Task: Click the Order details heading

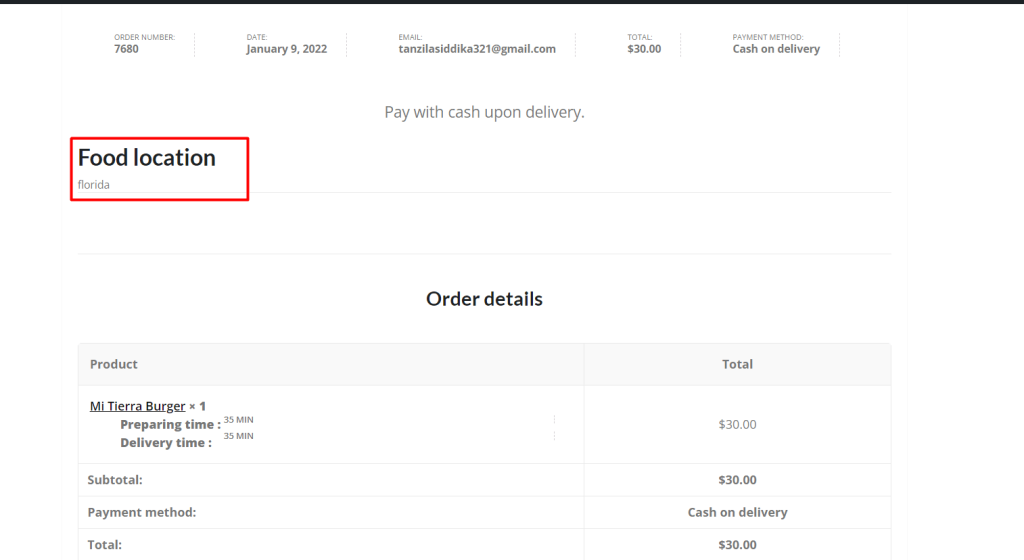Action: click(484, 299)
